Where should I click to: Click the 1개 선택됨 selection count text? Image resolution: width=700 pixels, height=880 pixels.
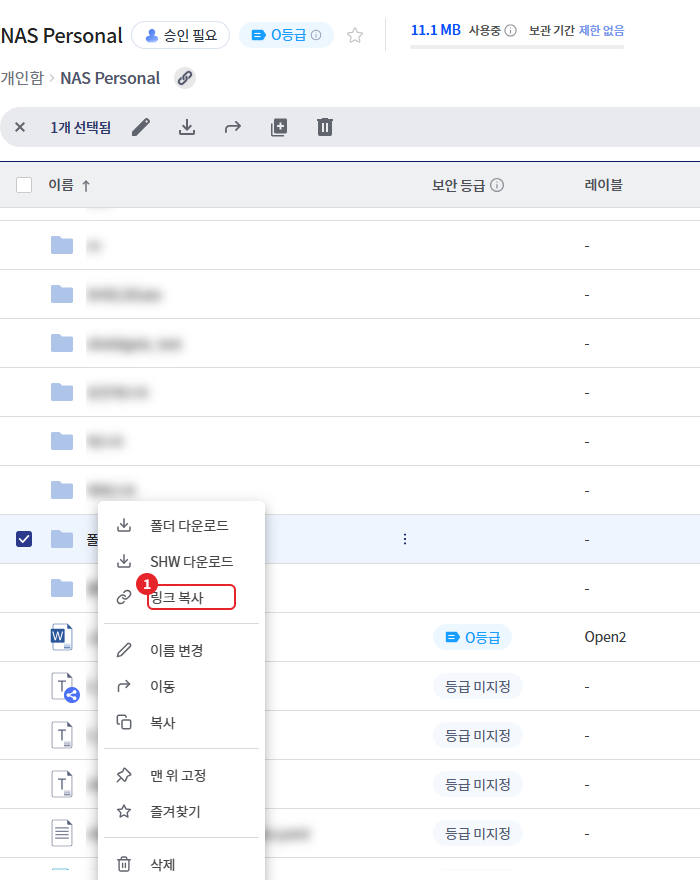[x=80, y=127]
